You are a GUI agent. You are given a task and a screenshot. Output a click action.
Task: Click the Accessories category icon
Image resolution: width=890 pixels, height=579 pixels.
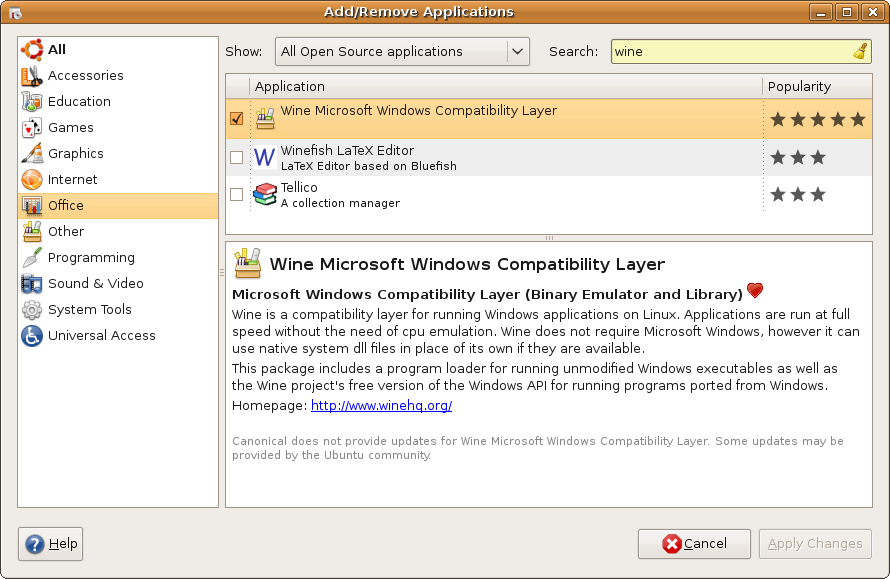[x=32, y=75]
